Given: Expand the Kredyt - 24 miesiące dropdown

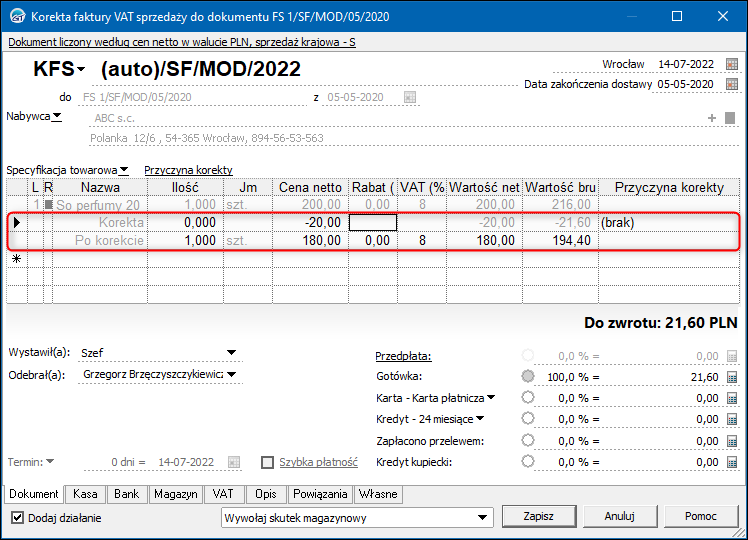Looking at the screenshot, I should (480, 418).
